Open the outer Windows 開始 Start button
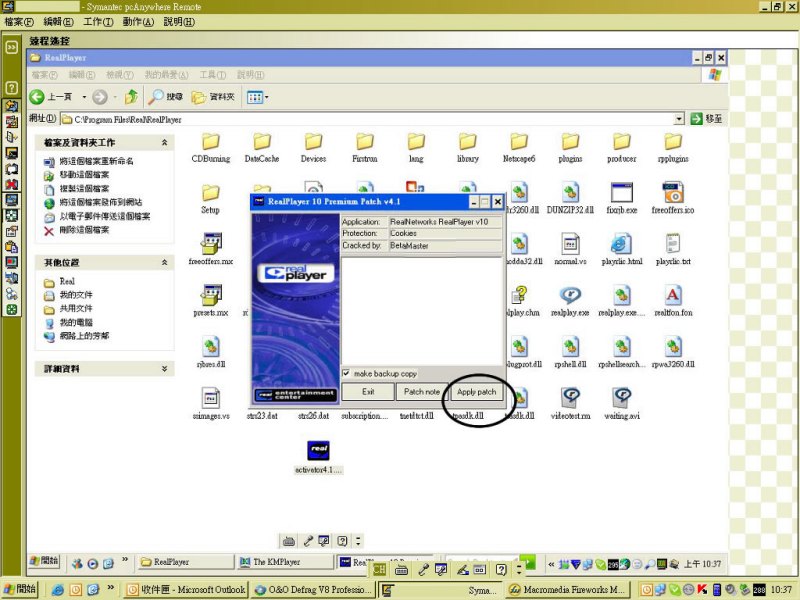This screenshot has width=800, height=600. coord(19,589)
